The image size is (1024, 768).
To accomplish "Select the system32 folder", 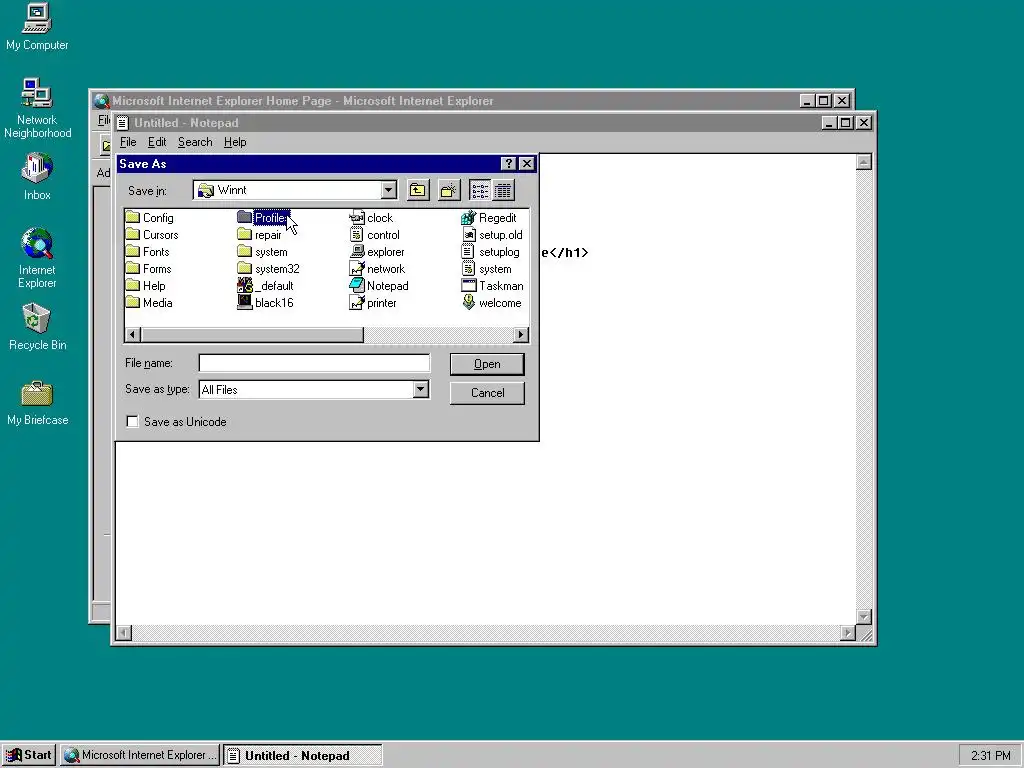I will (x=268, y=268).
